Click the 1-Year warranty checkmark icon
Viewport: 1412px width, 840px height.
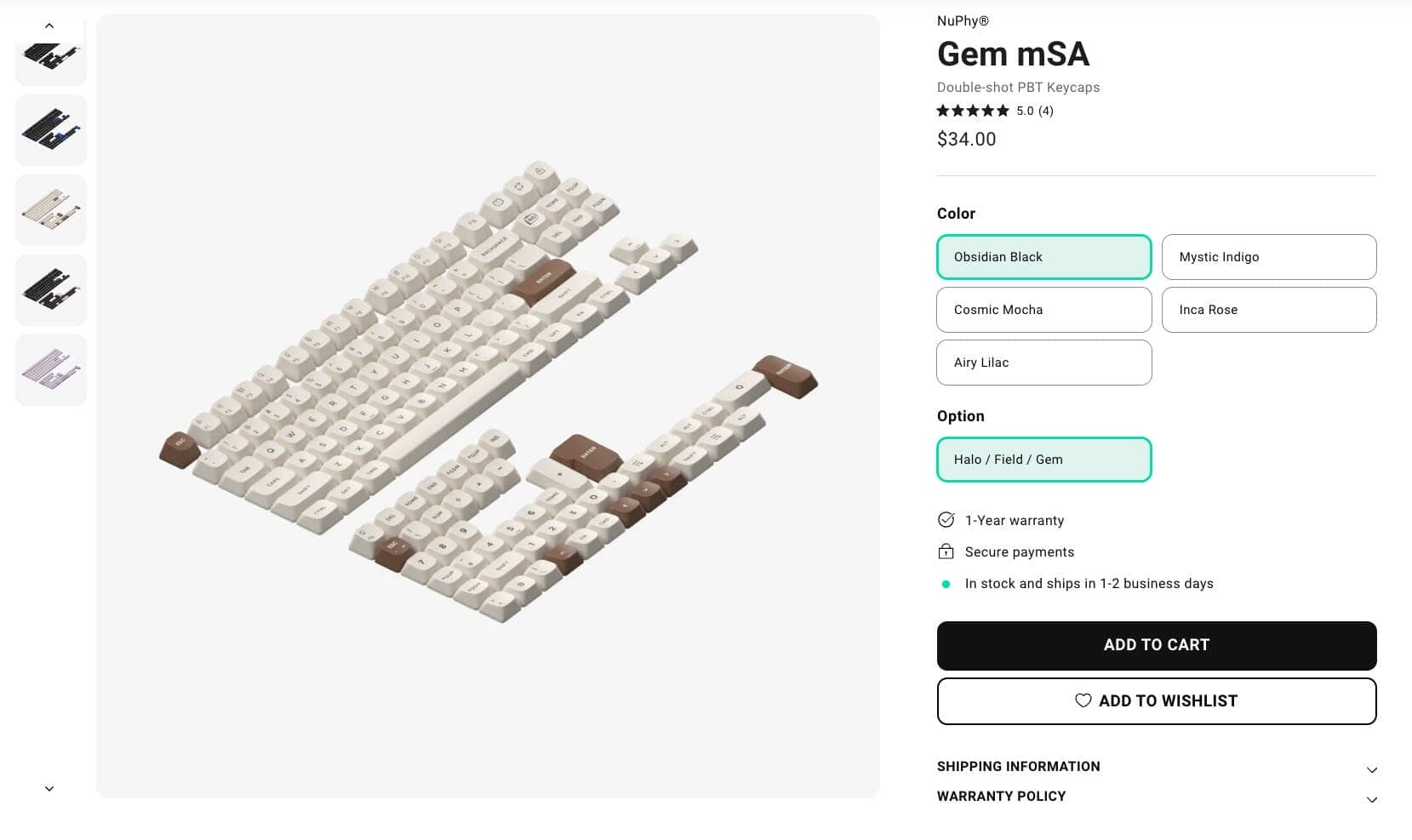[x=946, y=520]
